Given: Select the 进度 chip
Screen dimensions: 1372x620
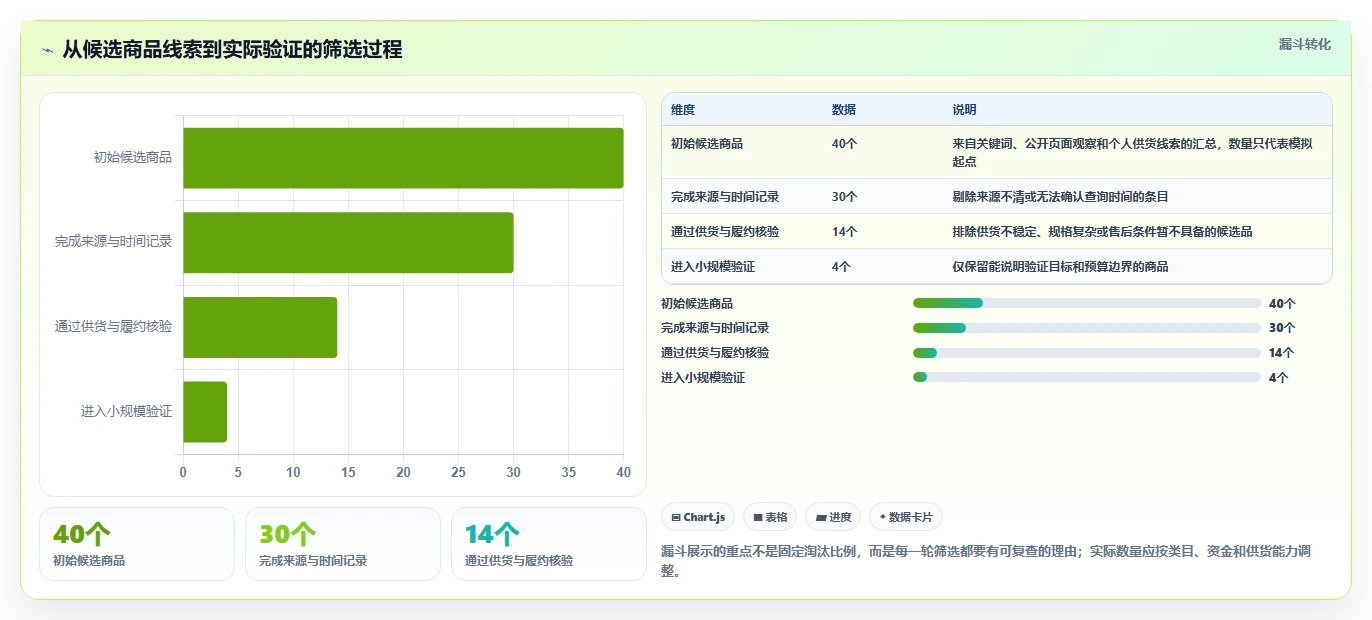Looking at the screenshot, I should coord(833,517).
